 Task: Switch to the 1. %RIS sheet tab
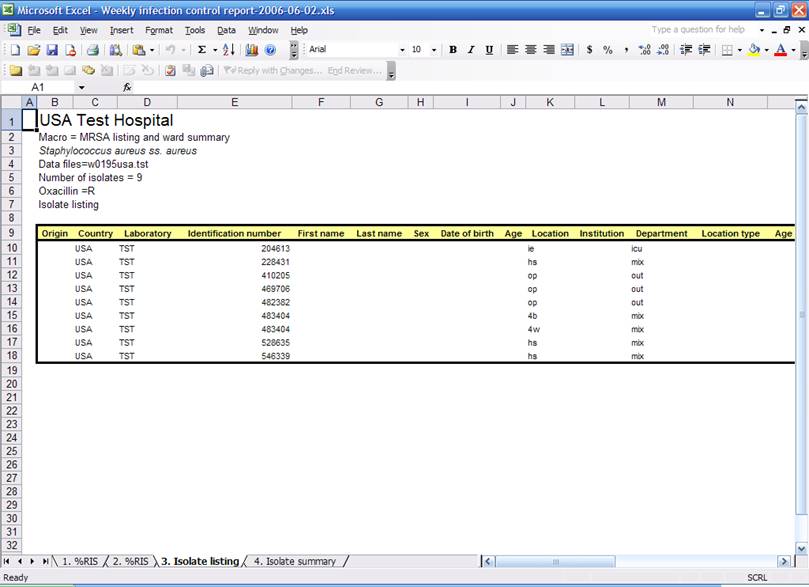click(80, 561)
